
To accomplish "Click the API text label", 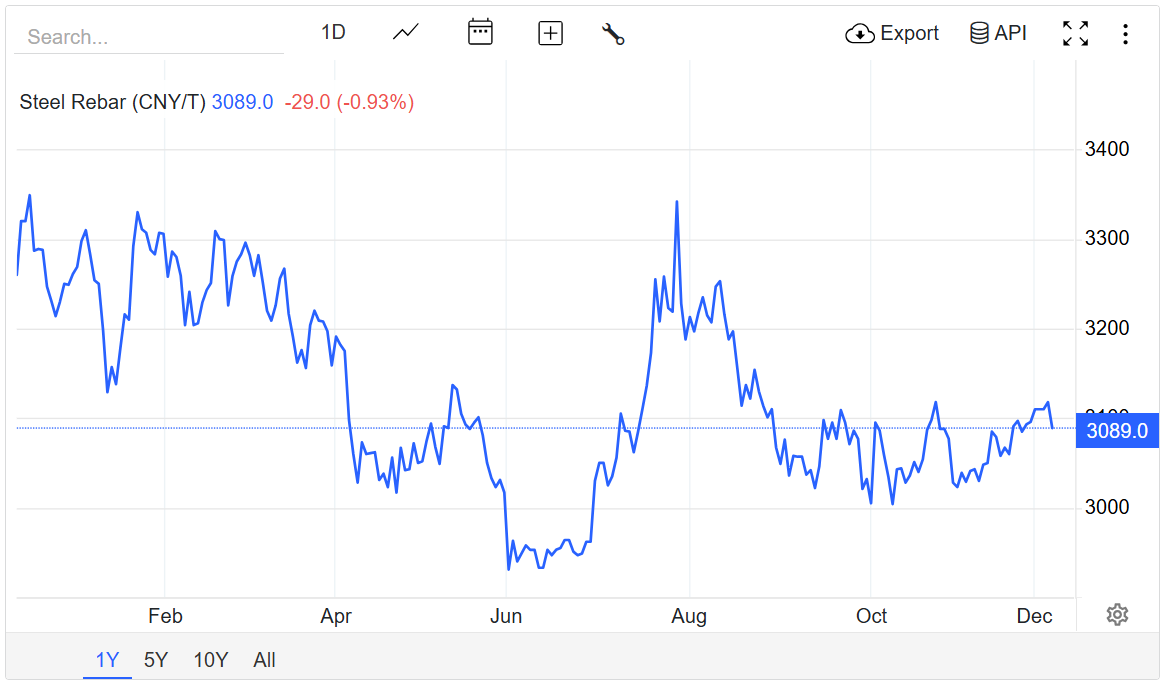I will tap(1010, 33).
